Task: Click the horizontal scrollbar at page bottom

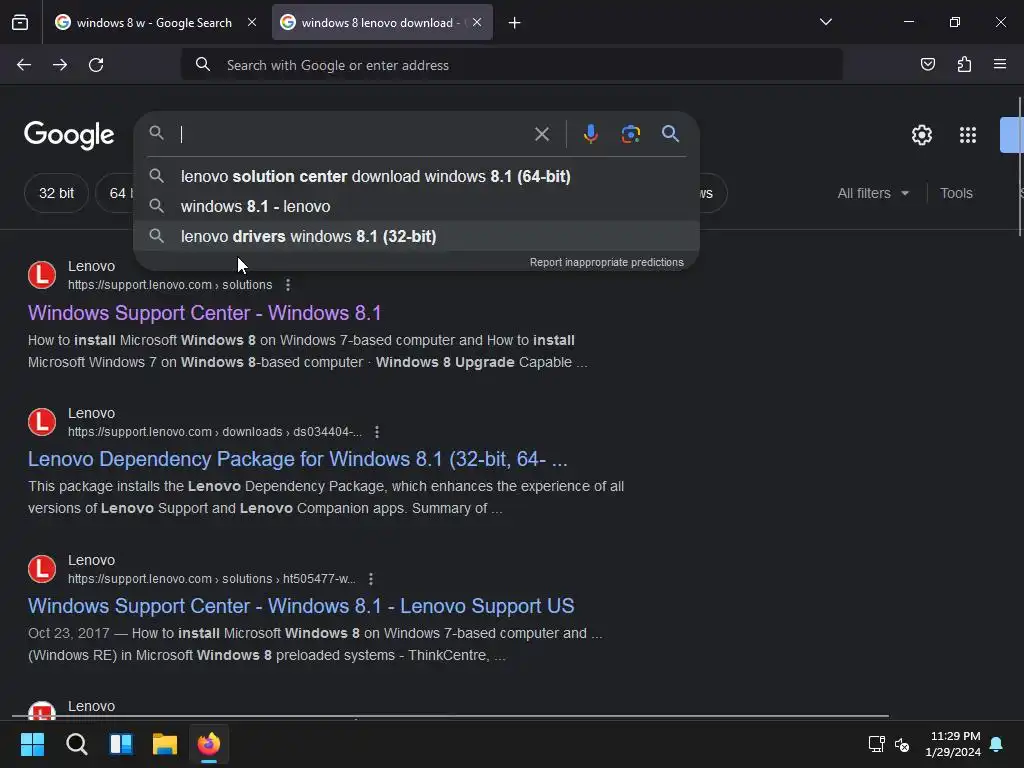Action: click(450, 716)
